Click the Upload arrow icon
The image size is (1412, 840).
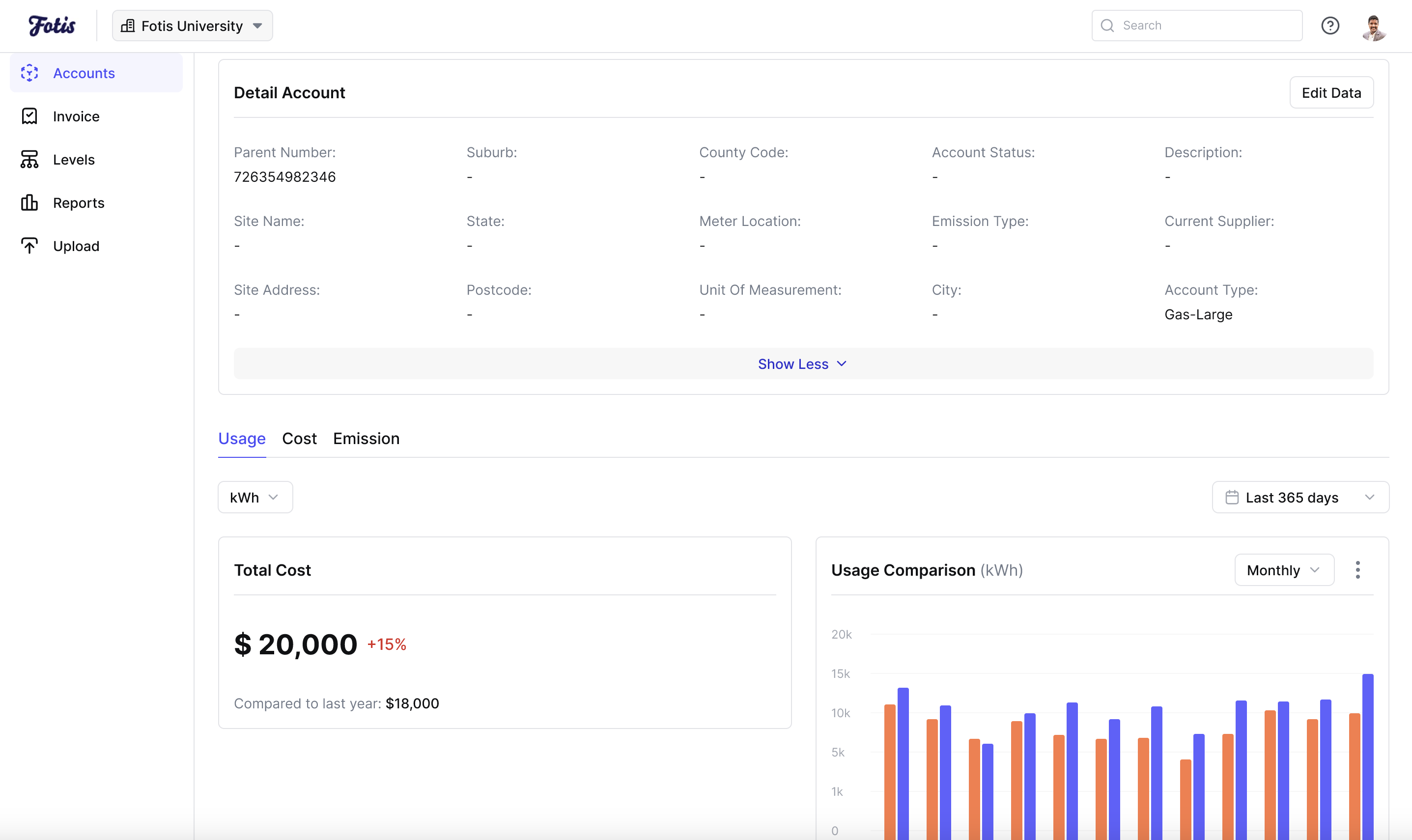(30, 246)
